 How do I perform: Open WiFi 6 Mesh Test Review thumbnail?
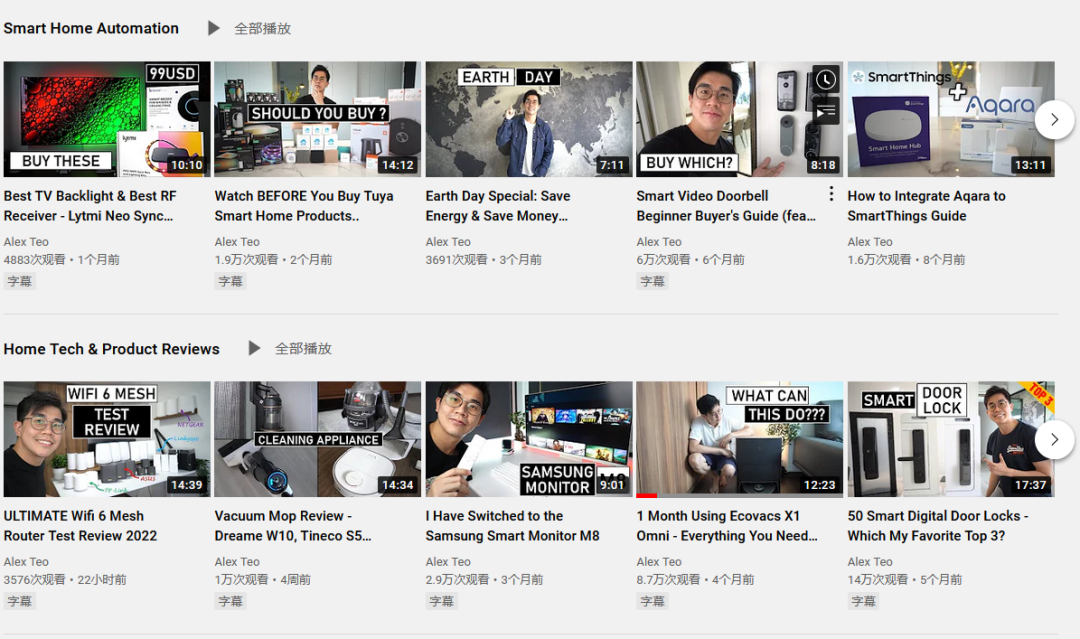coord(107,439)
